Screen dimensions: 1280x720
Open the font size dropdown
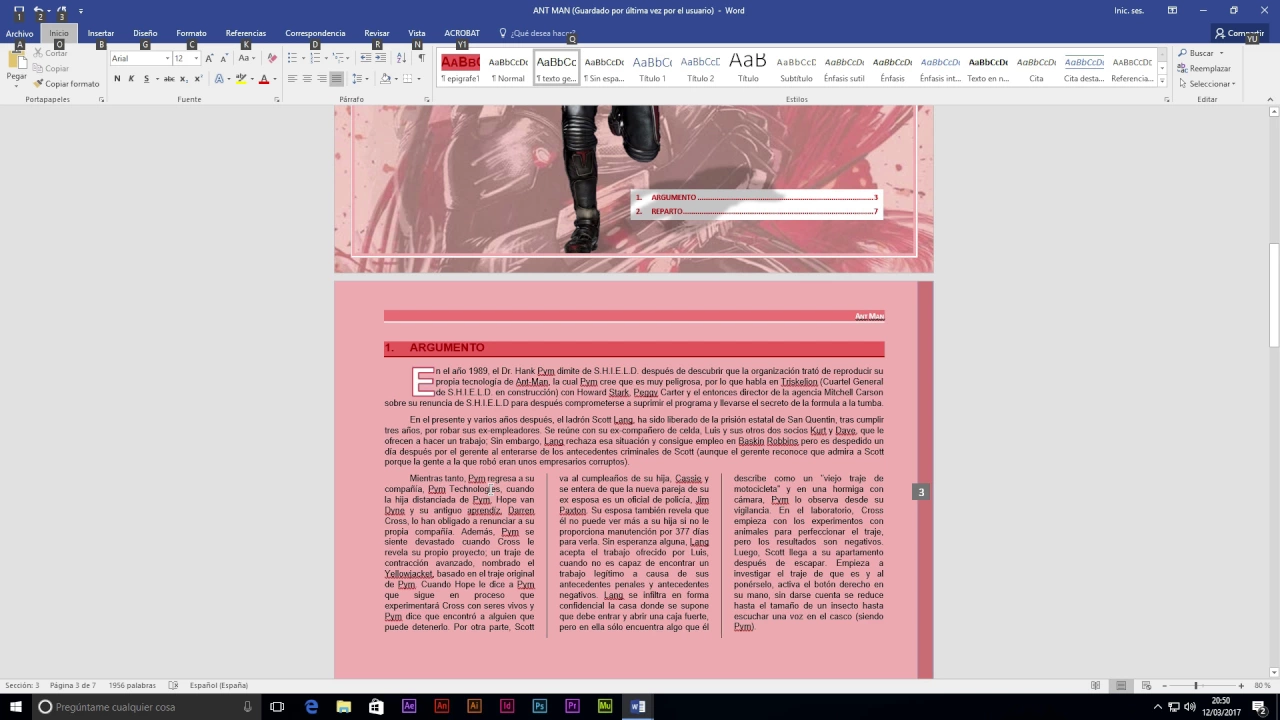[x=196, y=58]
